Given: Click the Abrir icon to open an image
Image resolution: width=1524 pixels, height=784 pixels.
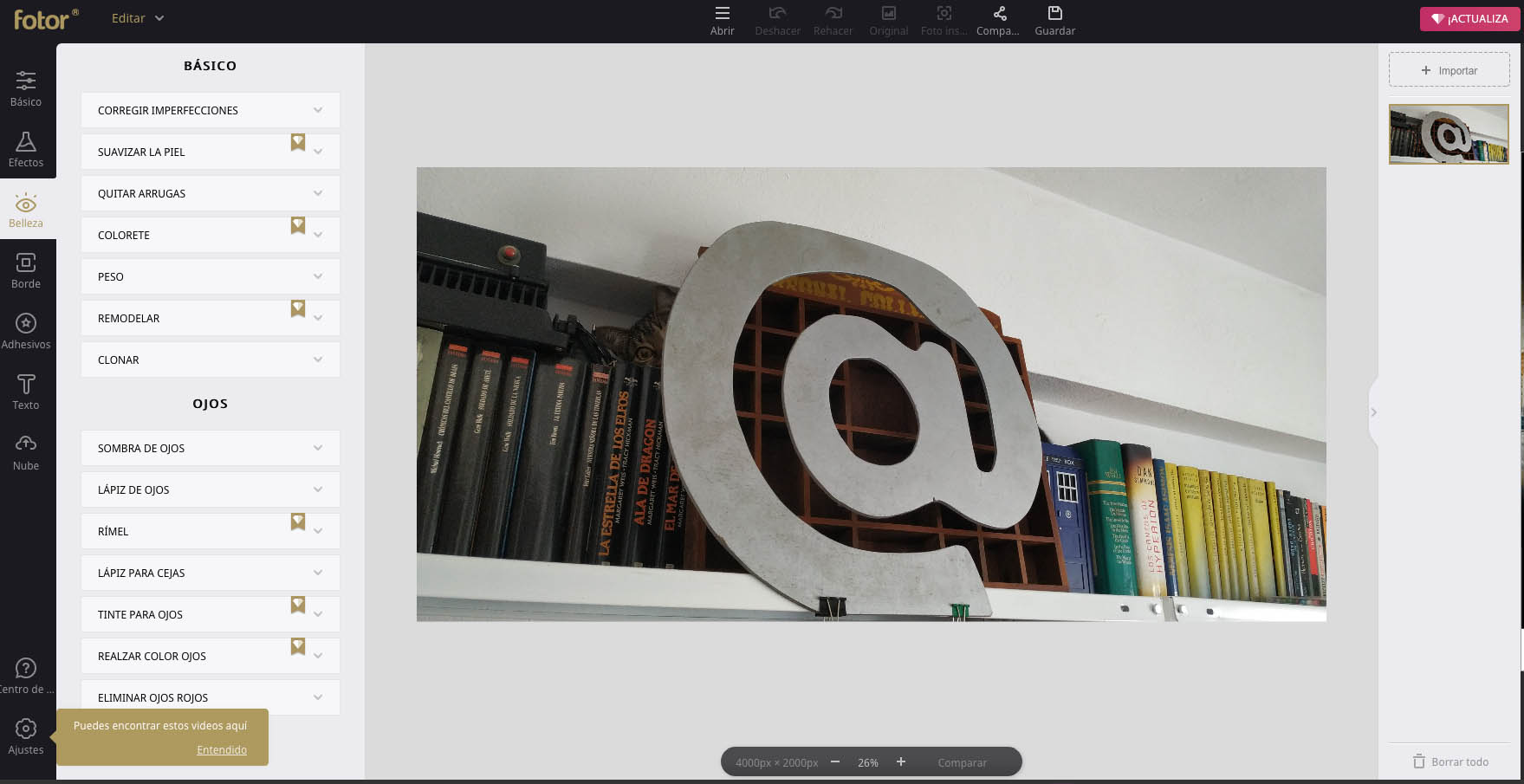Looking at the screenshot, I should click(722, 19).
